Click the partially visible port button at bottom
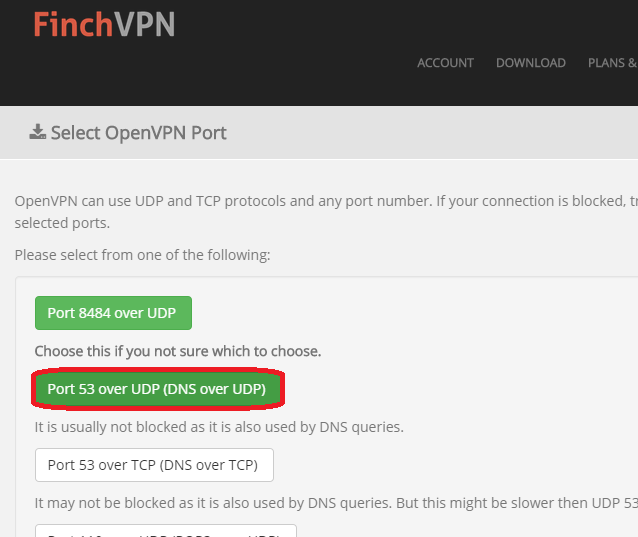This screenshot has height=537, width=638. (166, 531)
